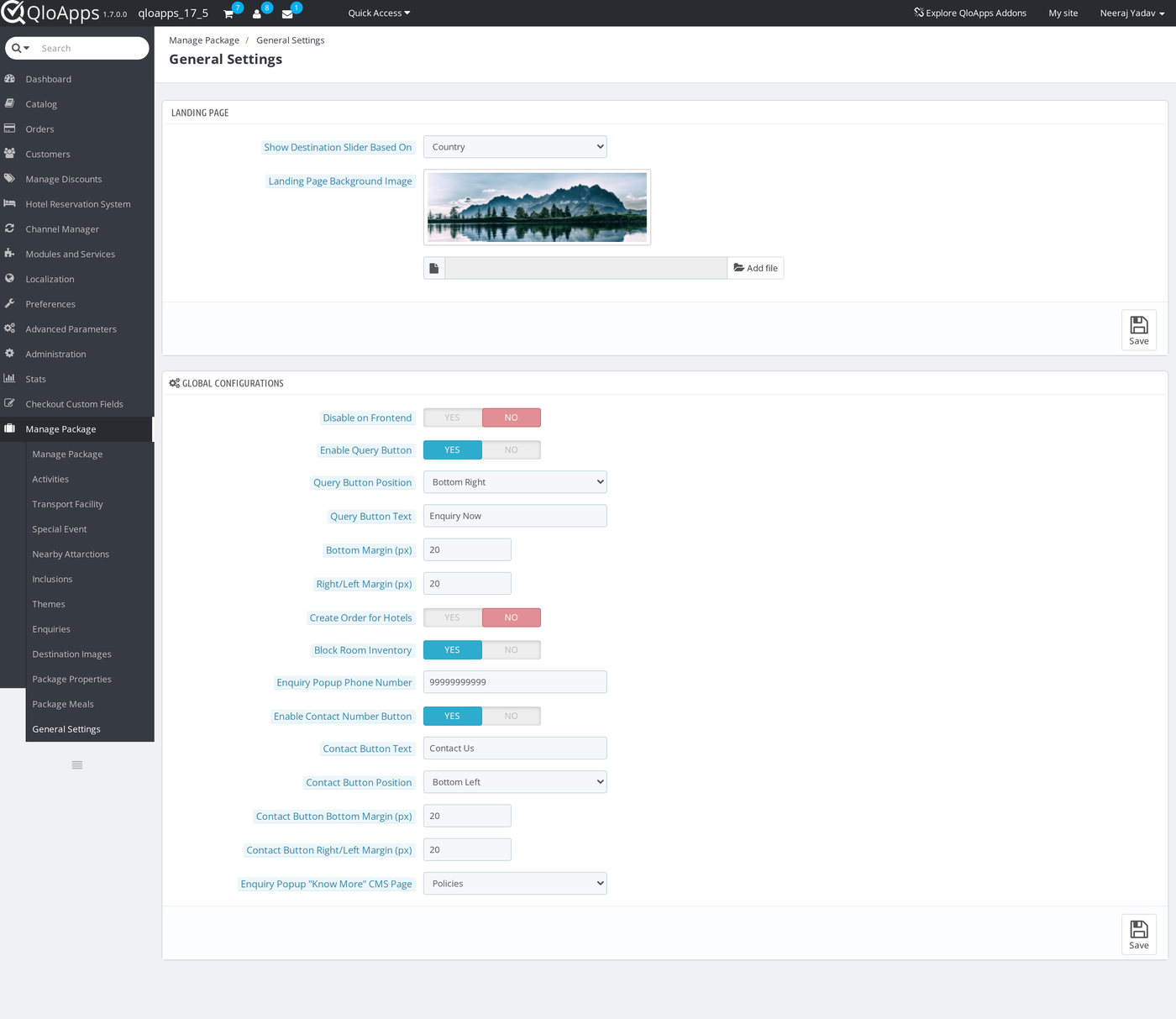Set Create Order for Hotels to Yes
The height and width of the screenshot is (1019, 1176).
(x=453, y=617)
